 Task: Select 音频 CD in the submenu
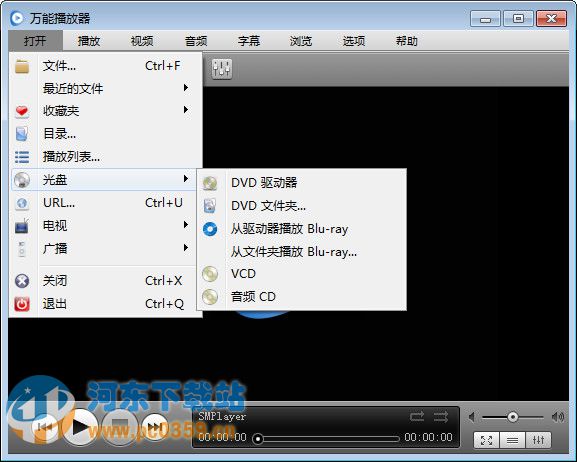pos(302,297)
